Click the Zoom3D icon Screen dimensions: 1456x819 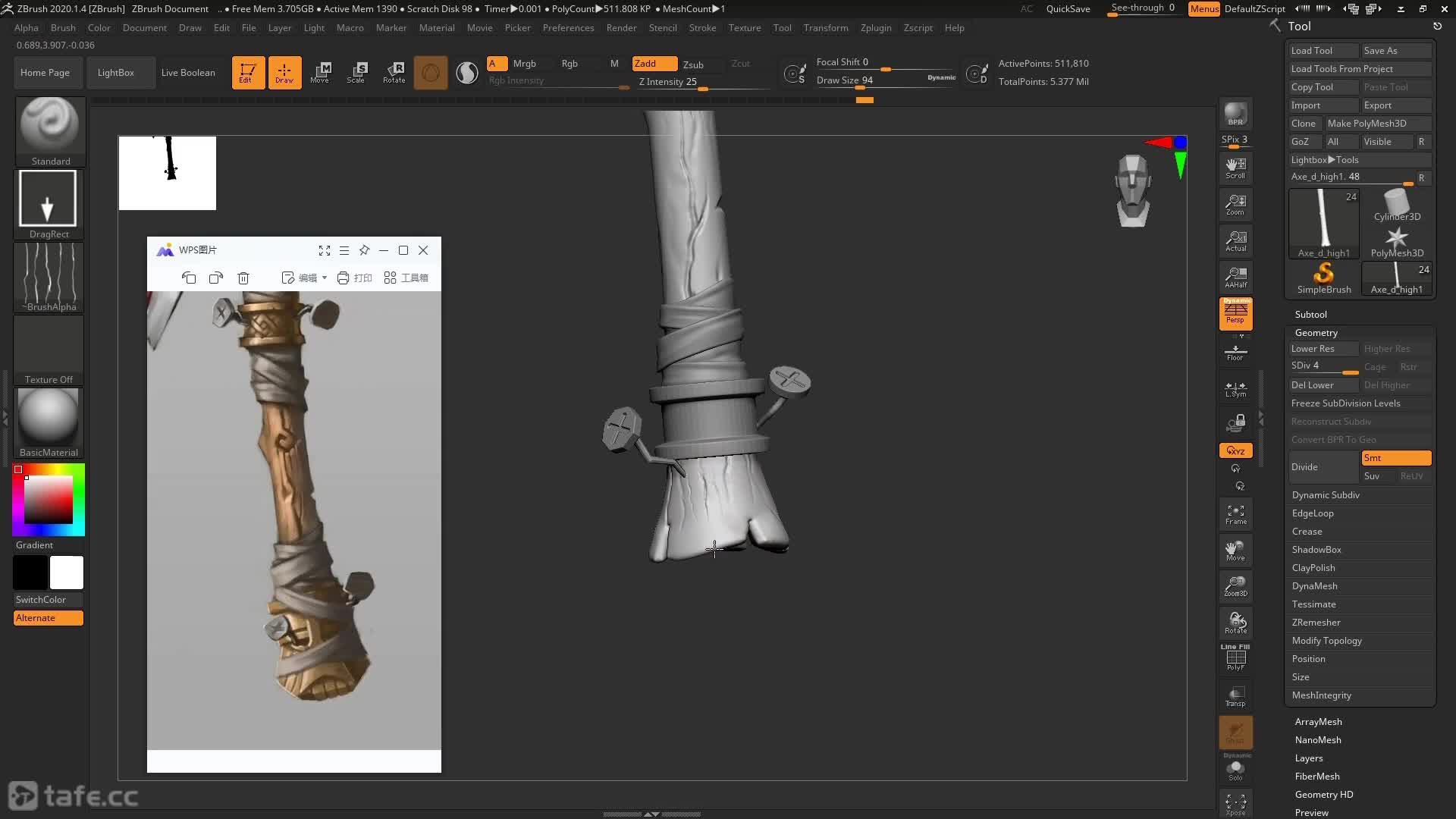(1235, 586)
